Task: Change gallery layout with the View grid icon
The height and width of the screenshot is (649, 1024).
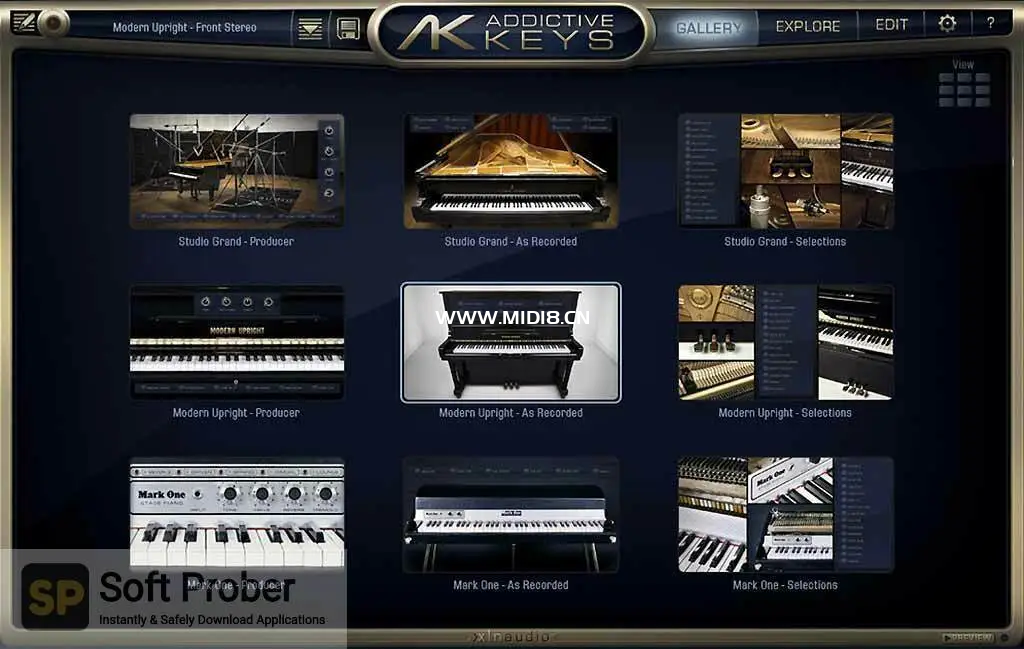Action: [x=964, y=89]
